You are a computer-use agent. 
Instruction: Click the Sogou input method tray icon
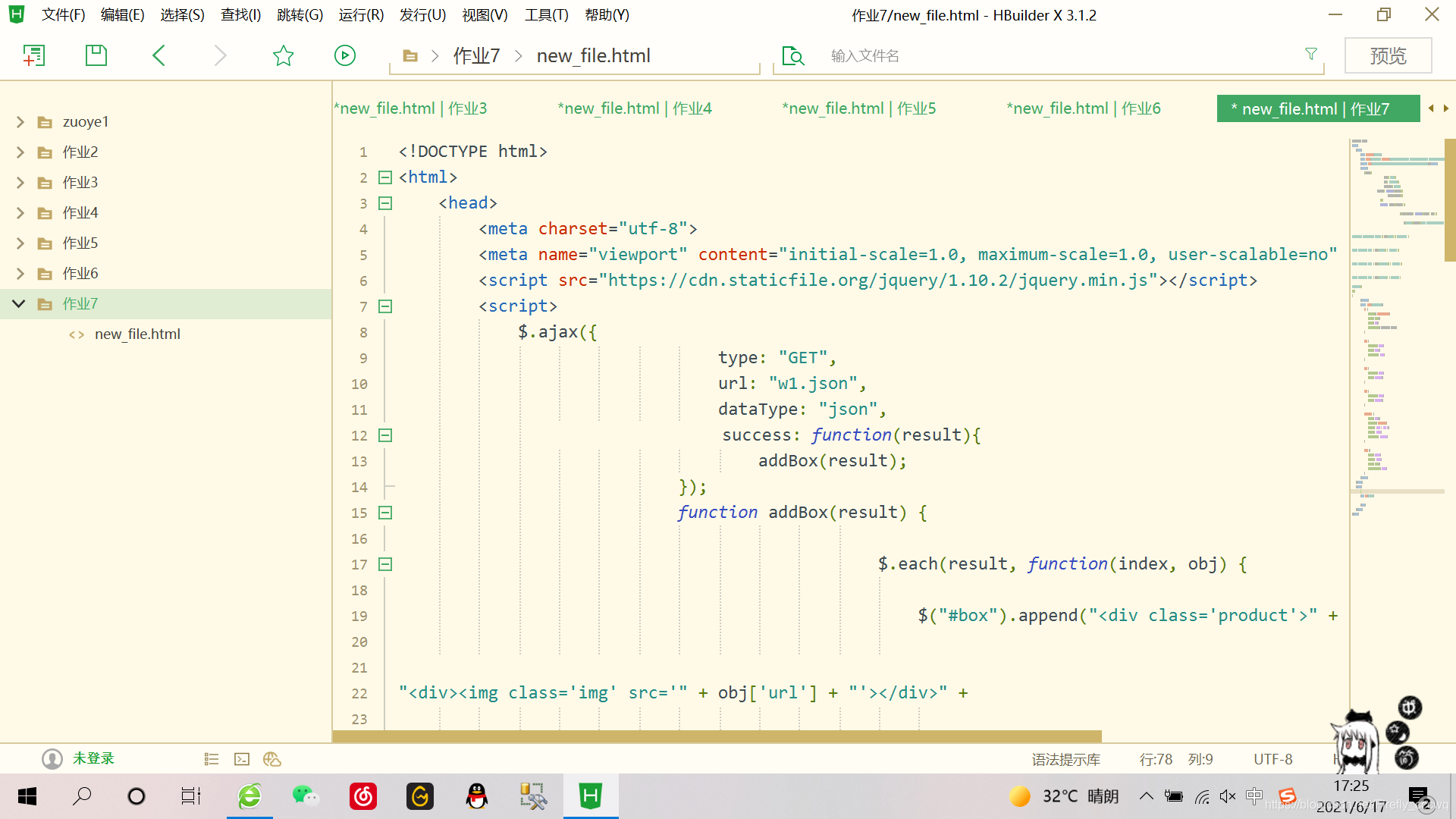click(1287, 796)
